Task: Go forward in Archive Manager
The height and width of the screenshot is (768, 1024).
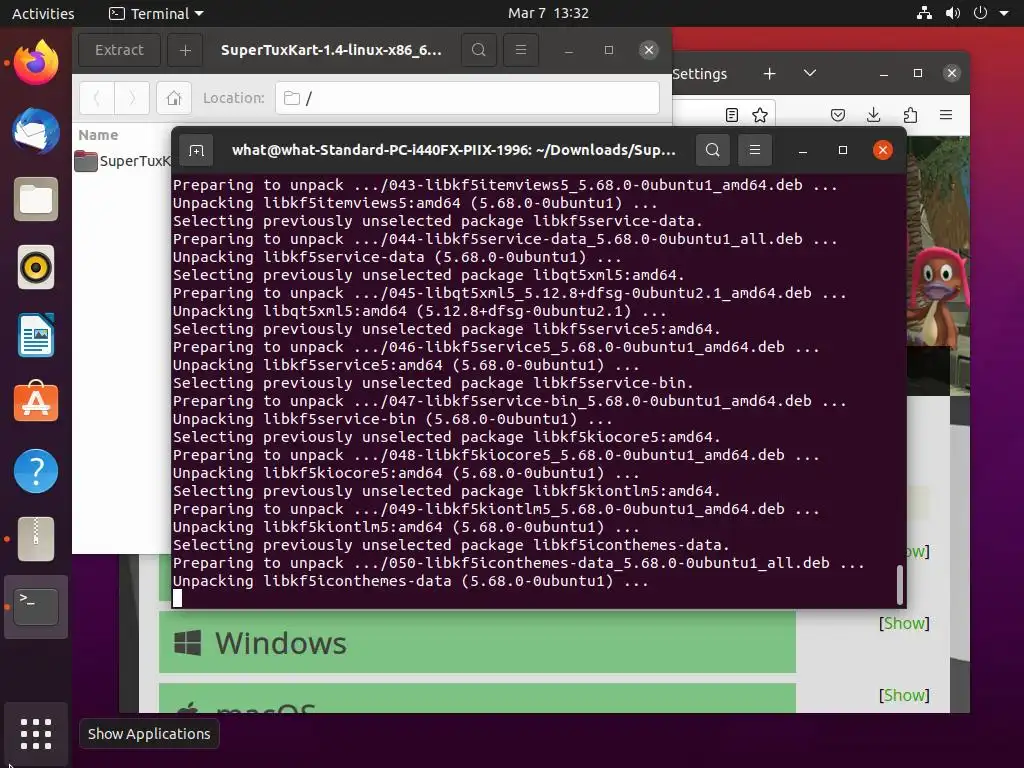Action: [x=132, y=98]
